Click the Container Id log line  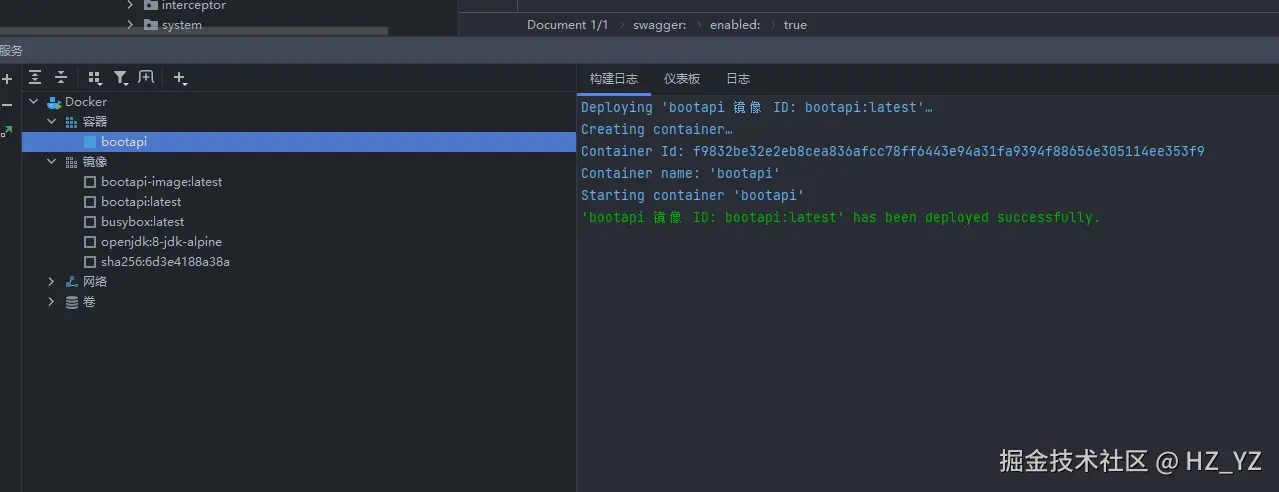[892, 152]
